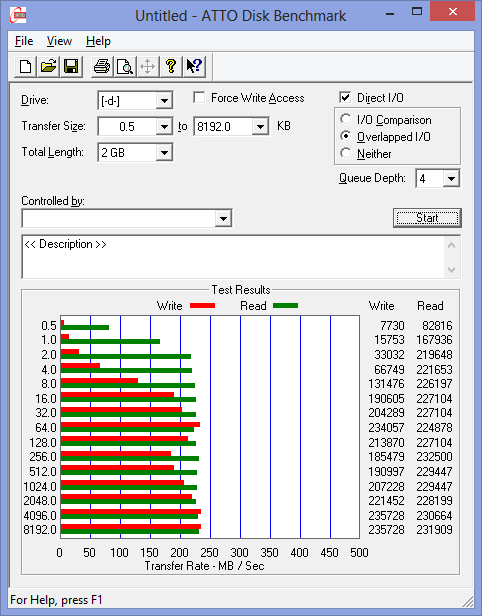Image resolution: width=482 pixels, height=616 pixels.
Task: Click the Write column header
Action: click(381, 306)
